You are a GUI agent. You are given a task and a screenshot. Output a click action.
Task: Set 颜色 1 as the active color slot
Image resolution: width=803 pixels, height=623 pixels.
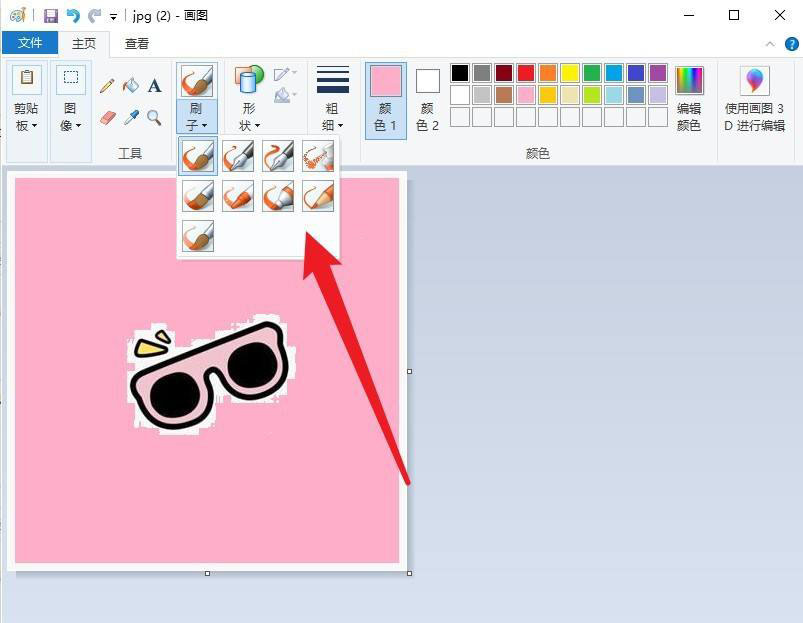385,100
